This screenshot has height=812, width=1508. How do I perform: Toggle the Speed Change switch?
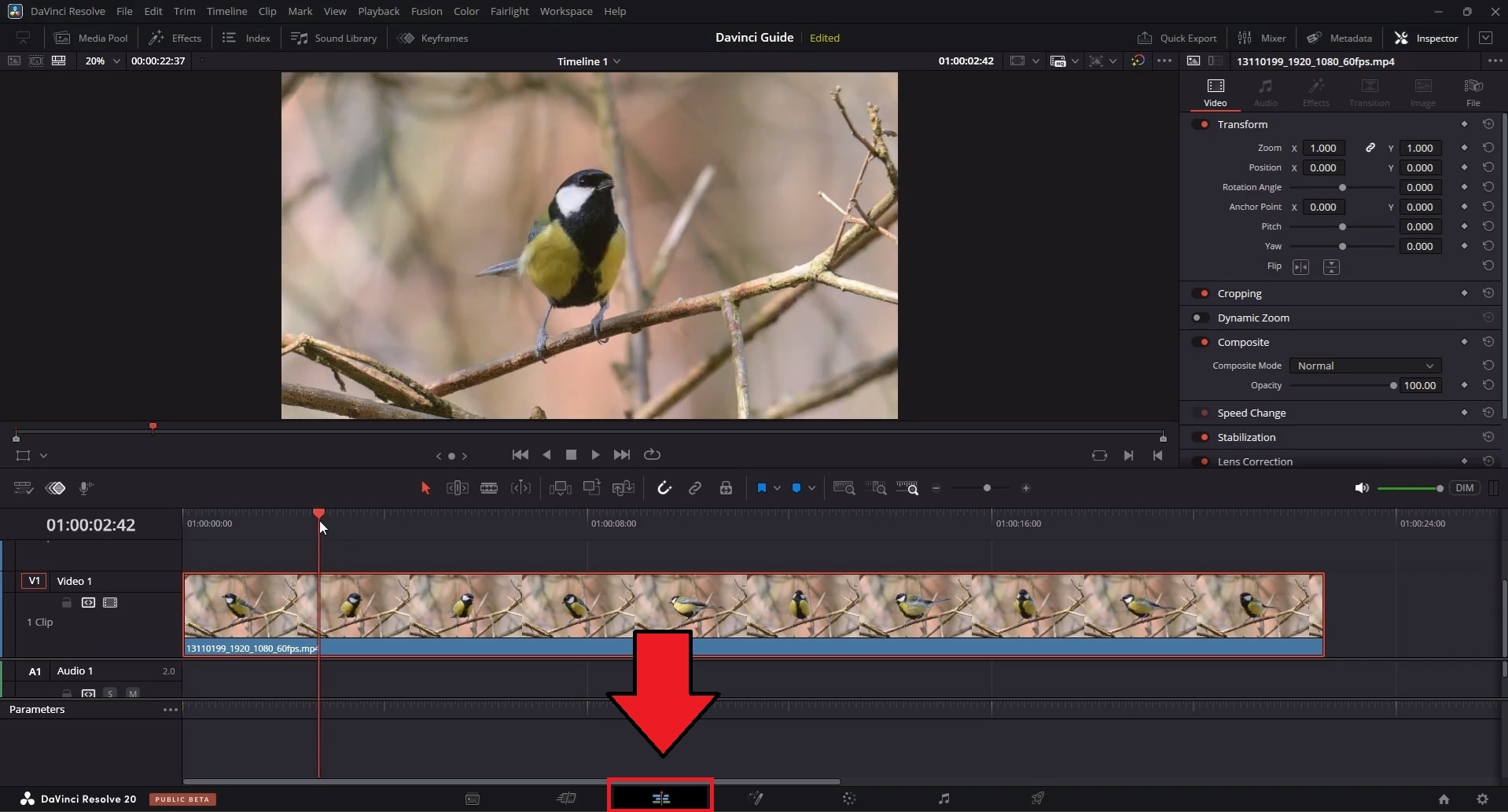click(1201, 413)
